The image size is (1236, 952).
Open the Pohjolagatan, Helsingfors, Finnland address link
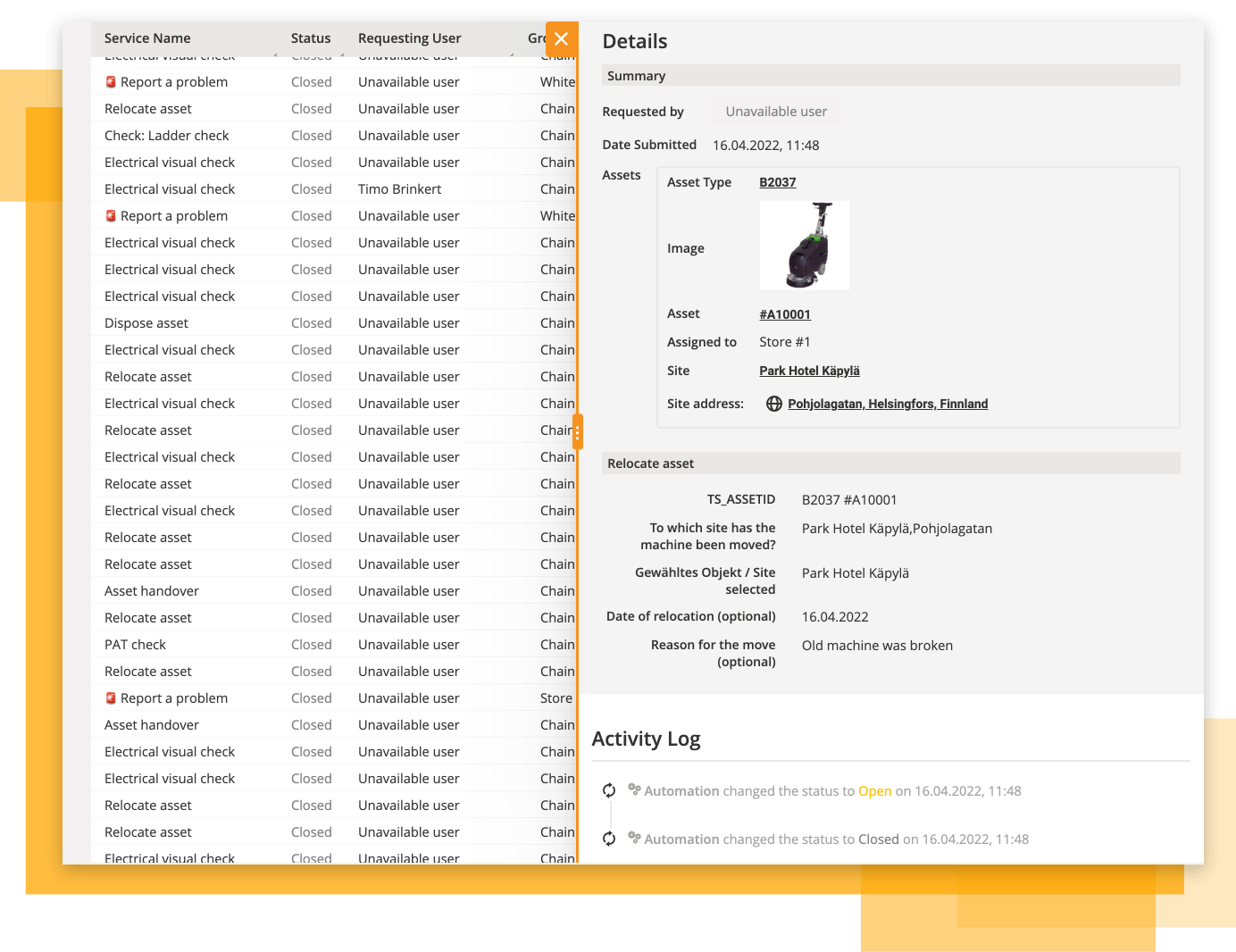click(887, 404)
